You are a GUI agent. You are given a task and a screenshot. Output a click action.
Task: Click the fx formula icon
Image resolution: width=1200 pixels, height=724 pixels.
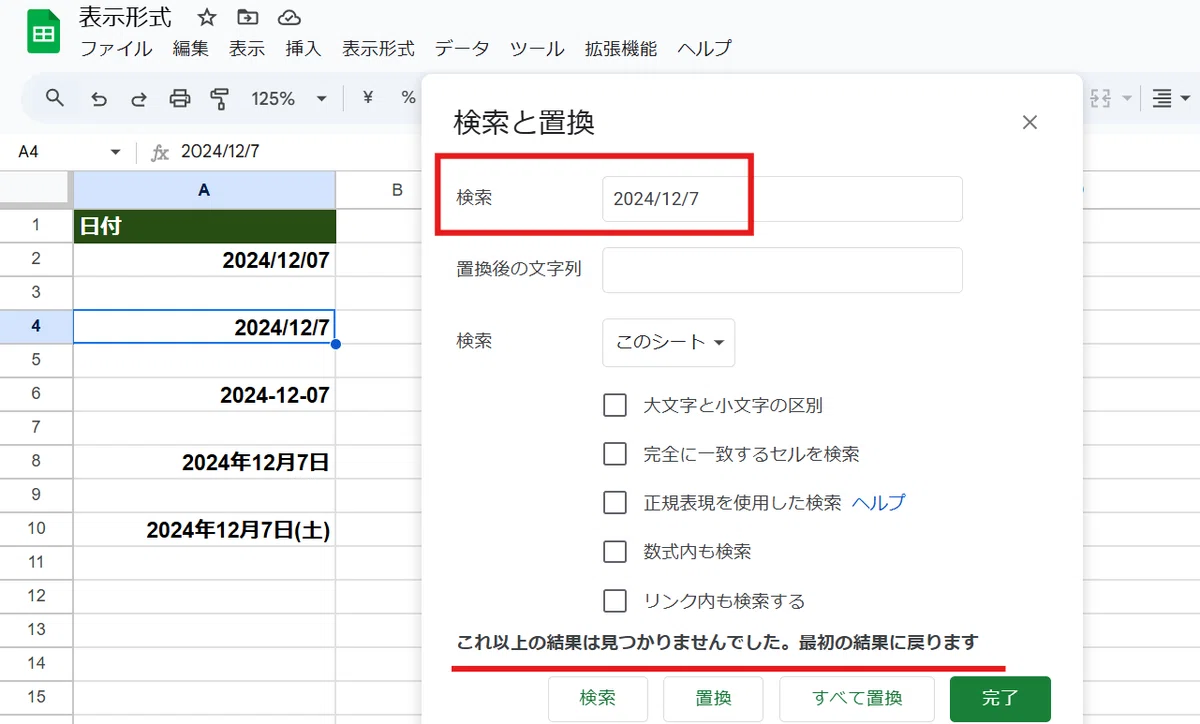160,152
